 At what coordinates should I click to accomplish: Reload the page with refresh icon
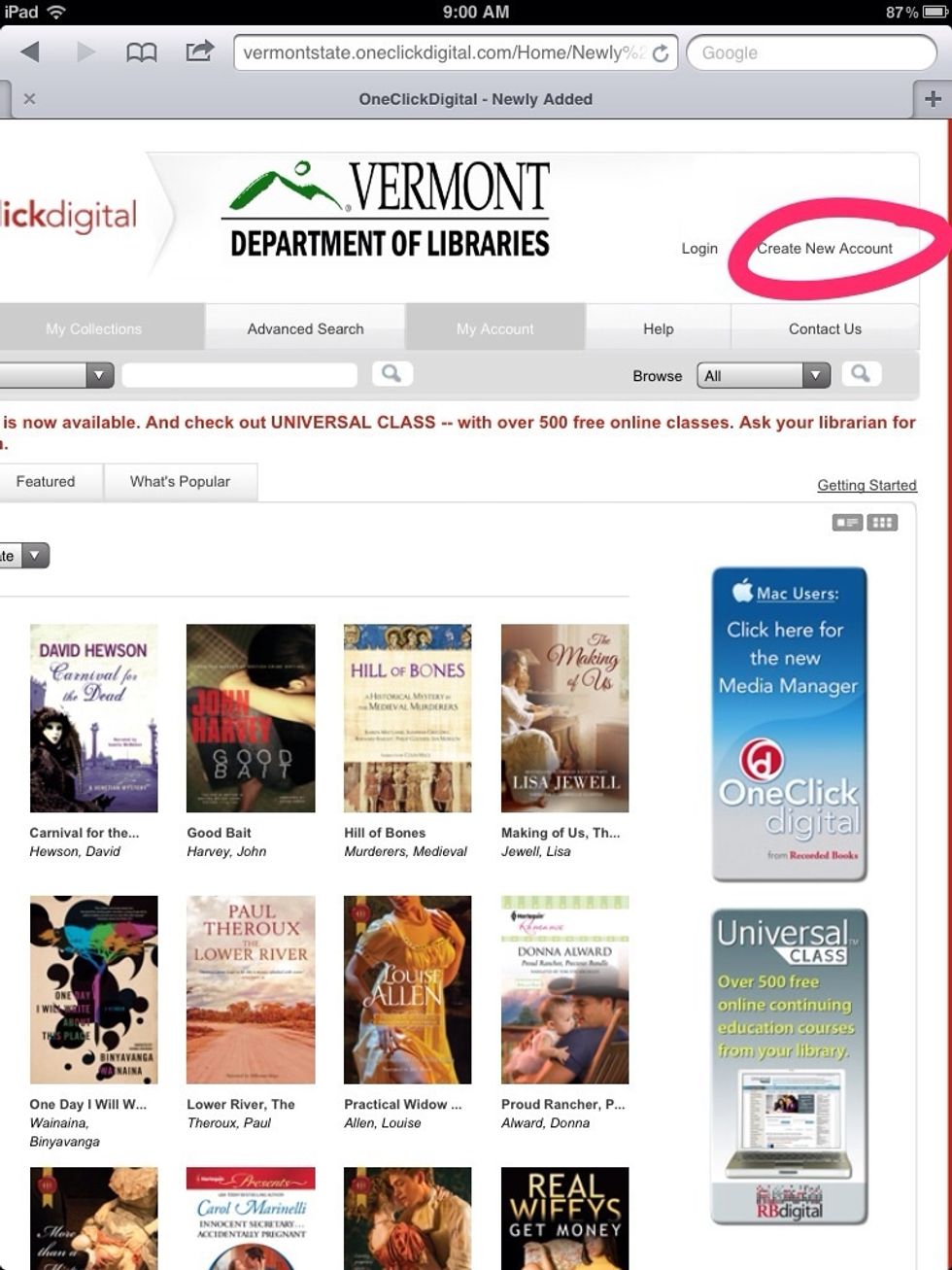[x=661, y=53]
